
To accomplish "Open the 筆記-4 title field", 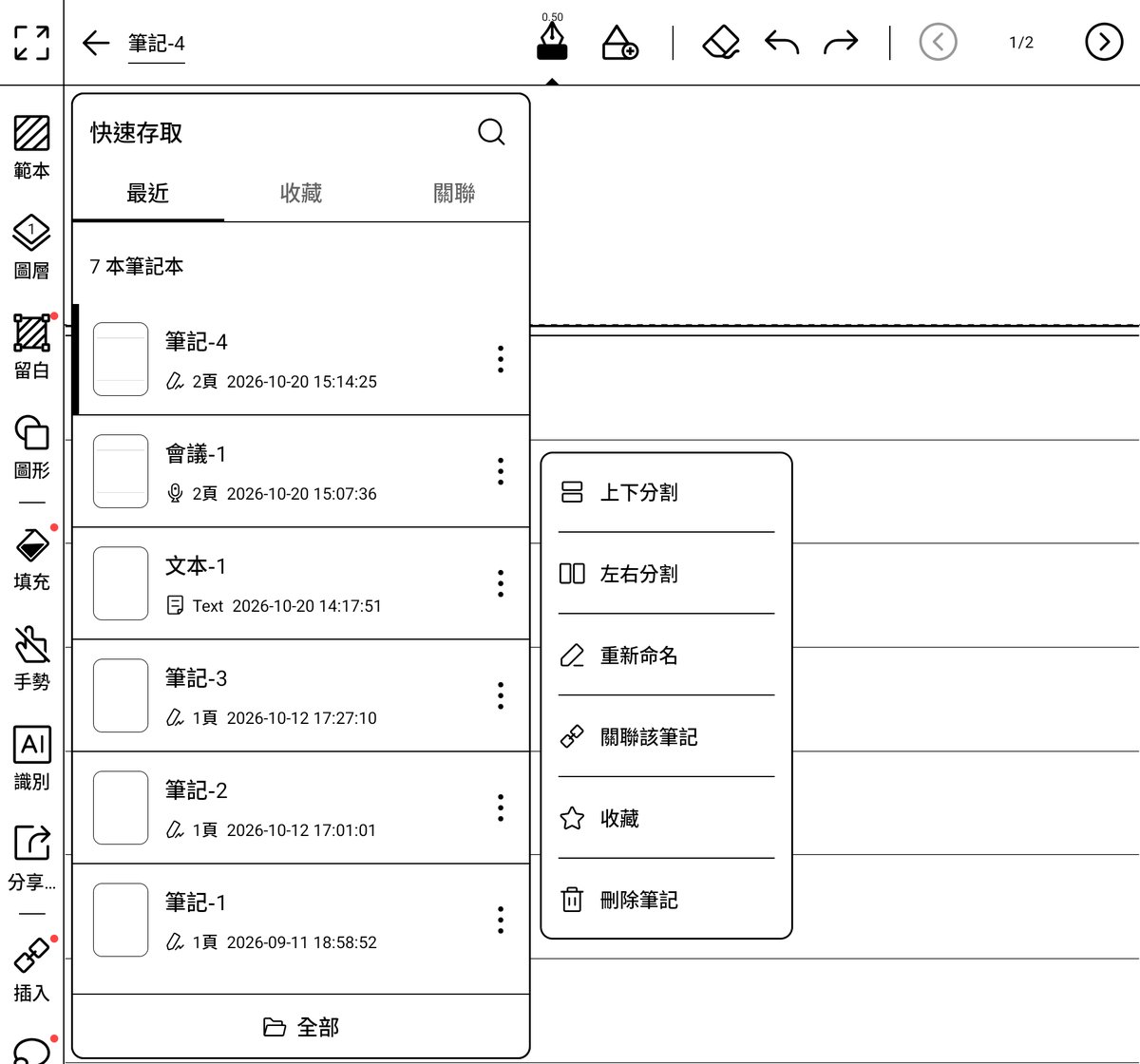I will [x=157, y=44].
